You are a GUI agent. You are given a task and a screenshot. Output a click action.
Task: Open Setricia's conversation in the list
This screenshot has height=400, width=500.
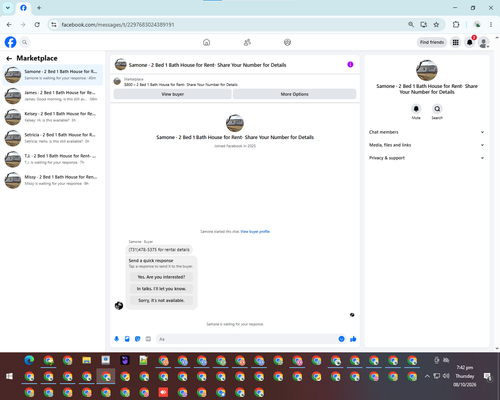[x=53, y=138]
